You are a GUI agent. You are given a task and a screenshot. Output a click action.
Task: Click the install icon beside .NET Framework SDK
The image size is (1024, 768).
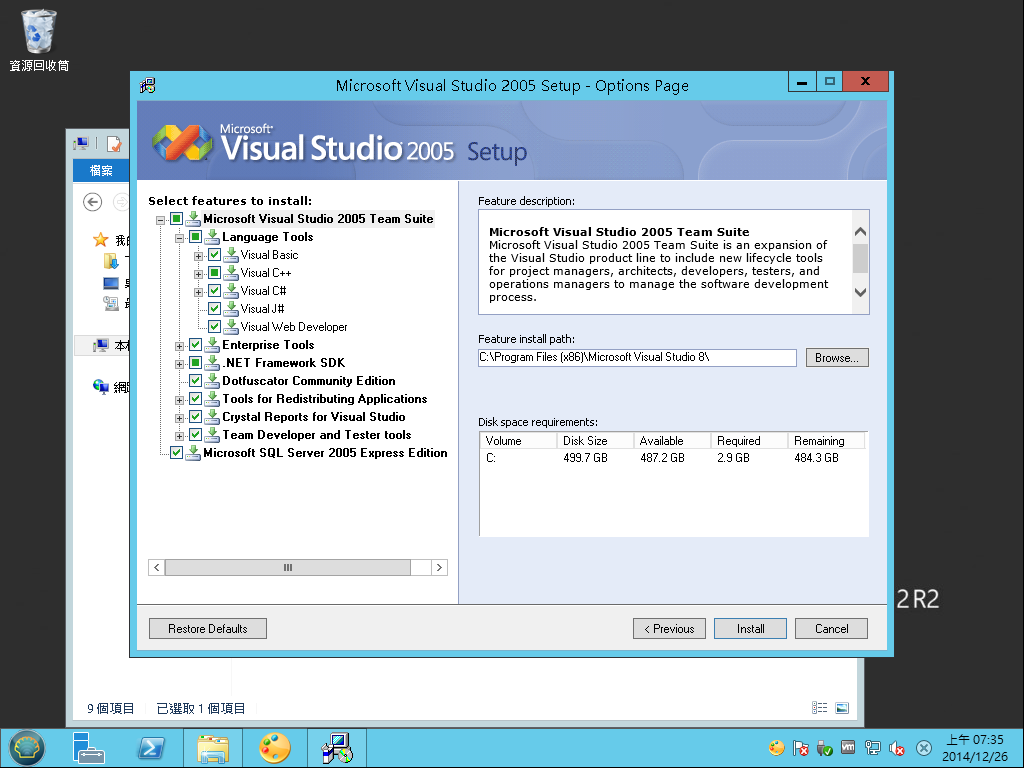(212, 362)
